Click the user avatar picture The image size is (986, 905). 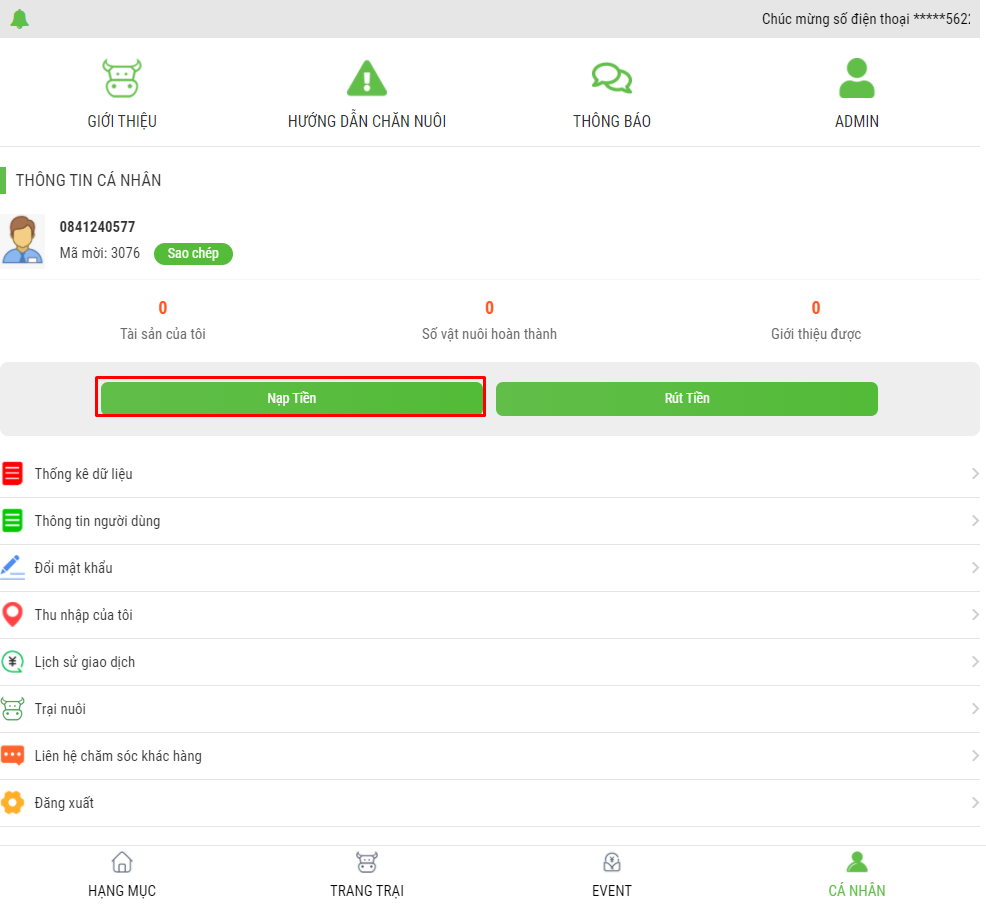[22, 241]
